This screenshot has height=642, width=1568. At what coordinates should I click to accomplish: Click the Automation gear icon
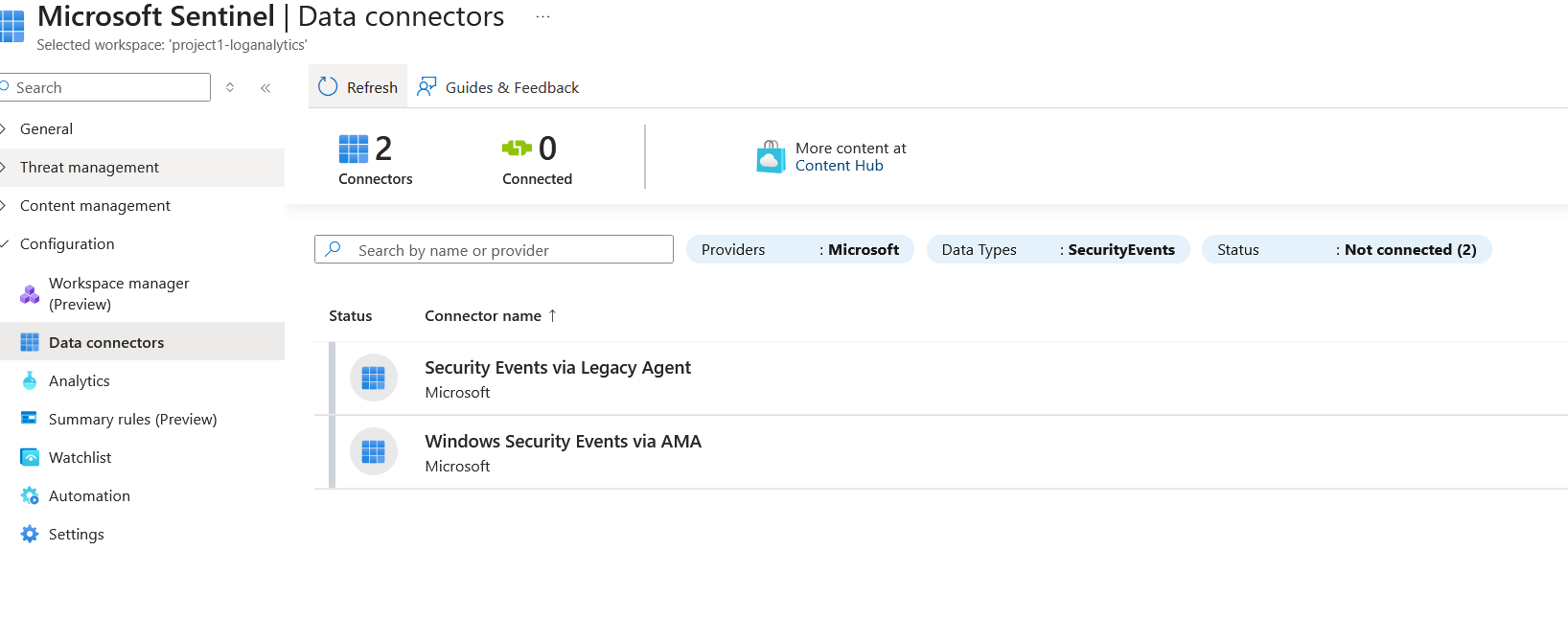pos(30,495)
